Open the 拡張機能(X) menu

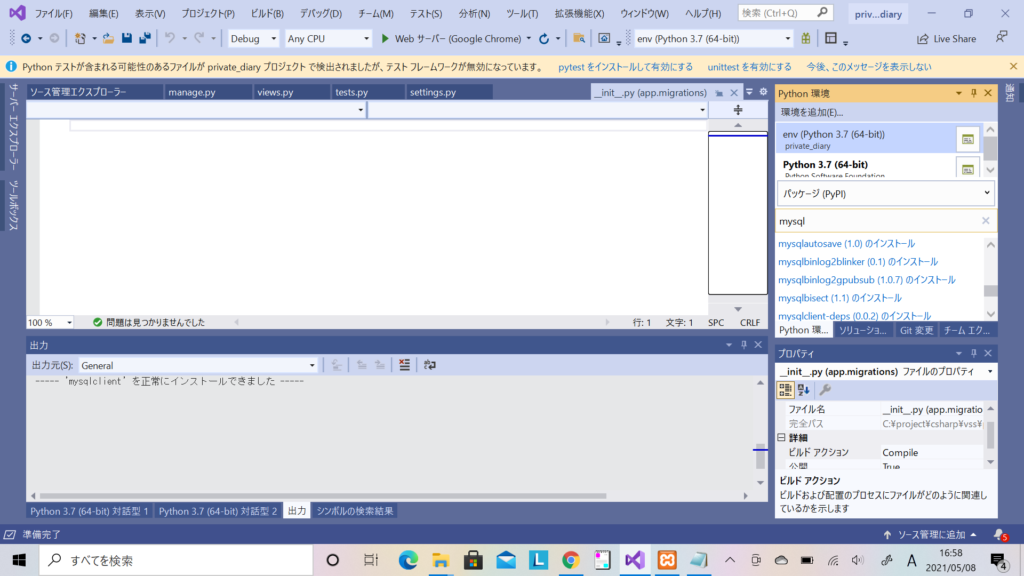coord(579,13)
